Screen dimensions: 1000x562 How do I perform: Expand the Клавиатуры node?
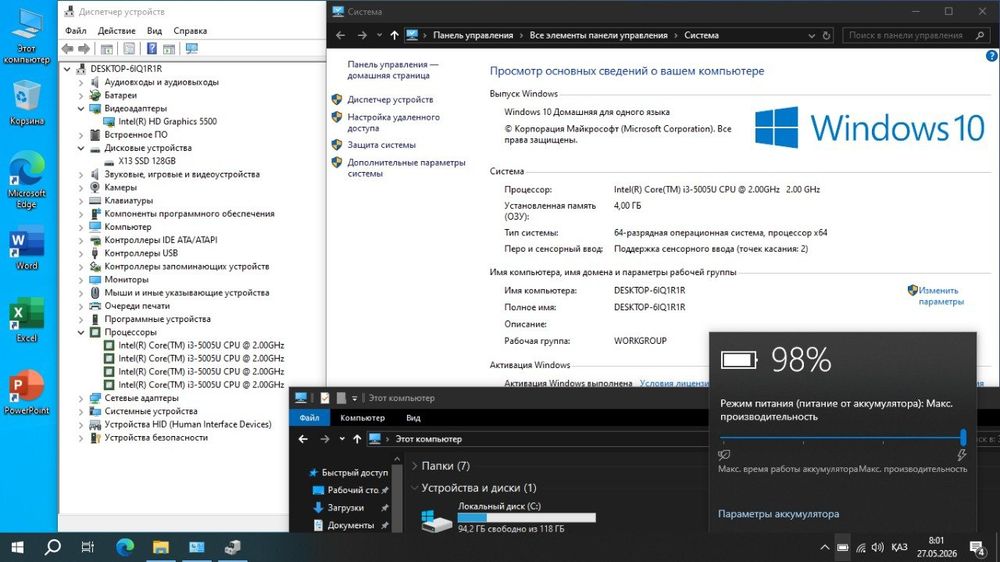tap(81, 201)
